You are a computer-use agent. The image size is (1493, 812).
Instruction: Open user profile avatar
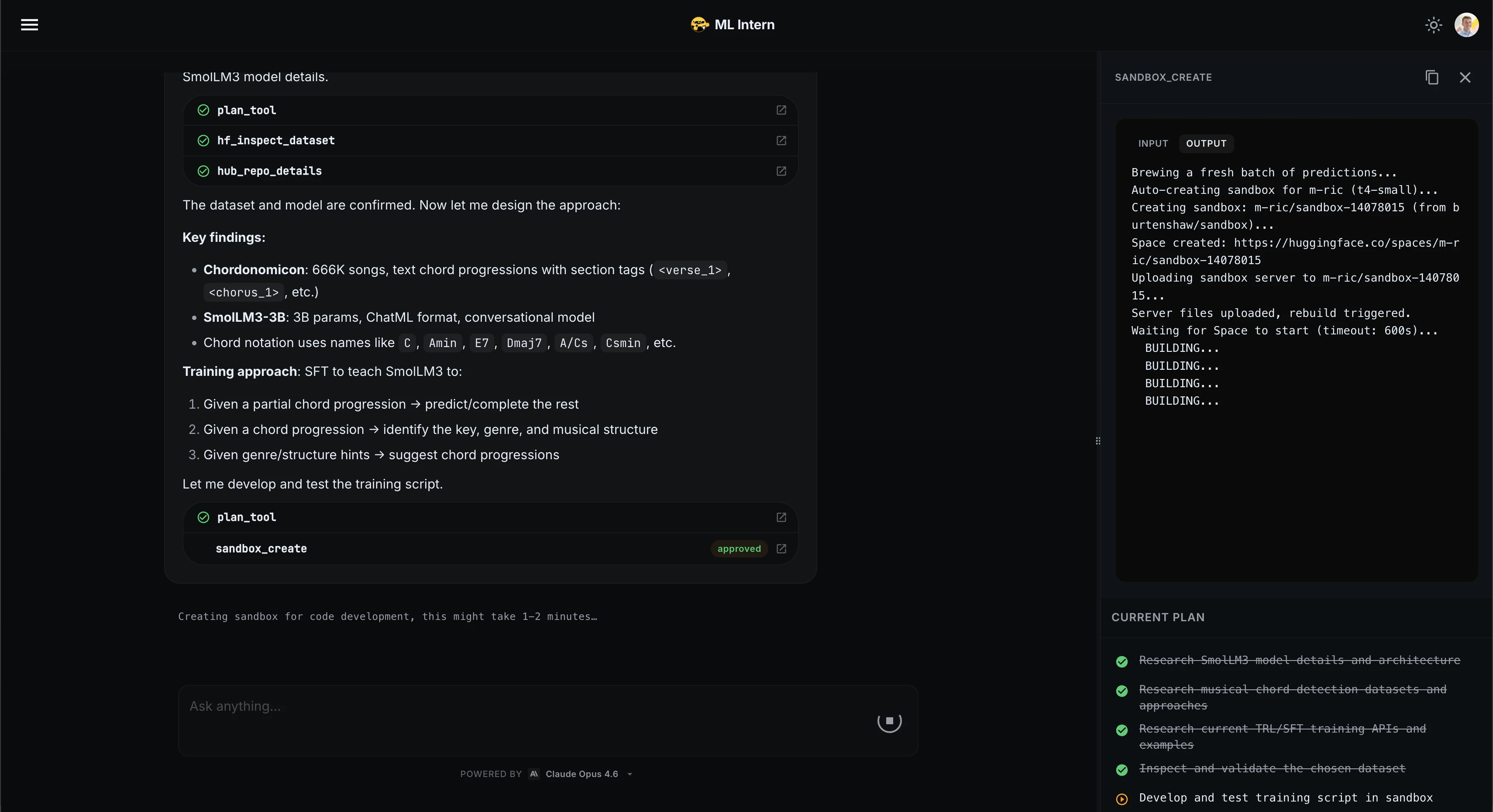[1466, 25]
